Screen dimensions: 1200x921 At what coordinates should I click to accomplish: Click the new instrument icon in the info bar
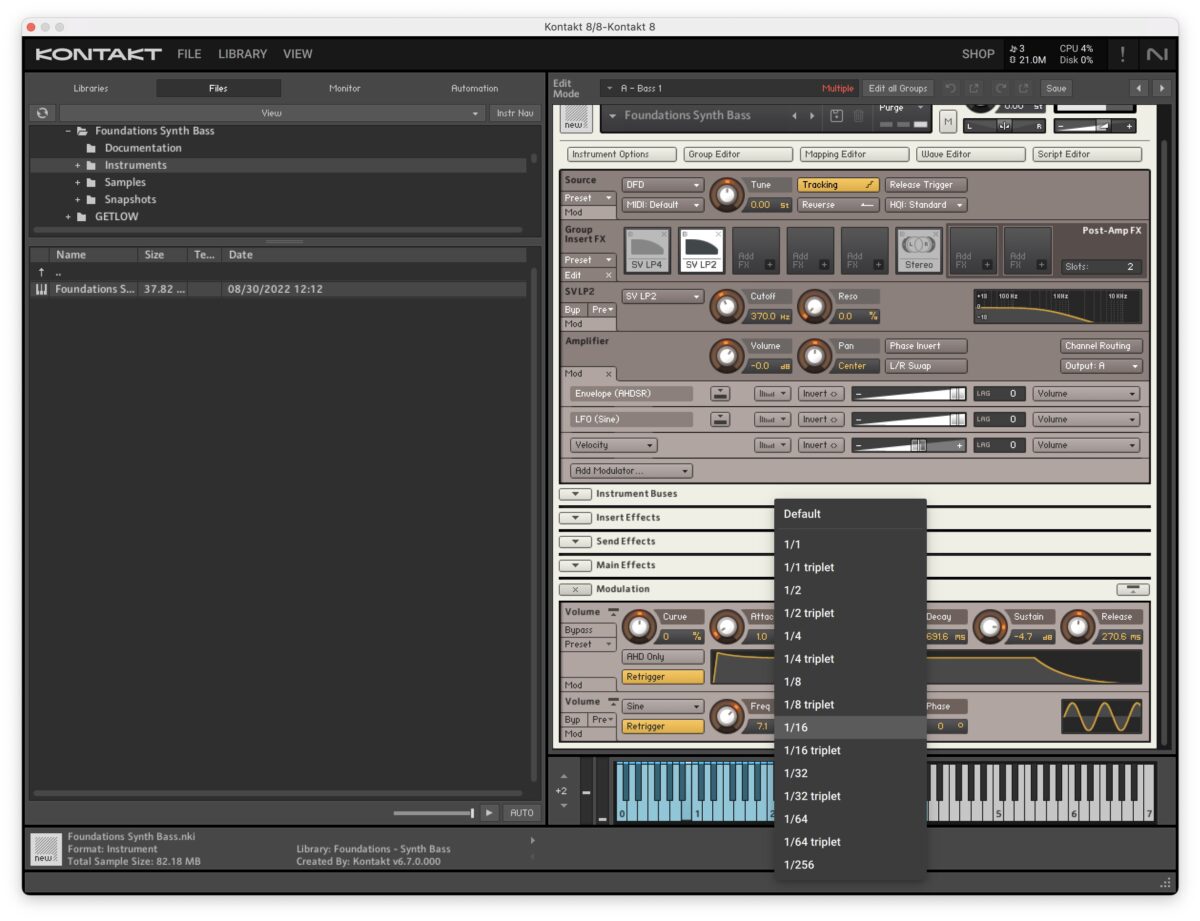click(46, 848)
